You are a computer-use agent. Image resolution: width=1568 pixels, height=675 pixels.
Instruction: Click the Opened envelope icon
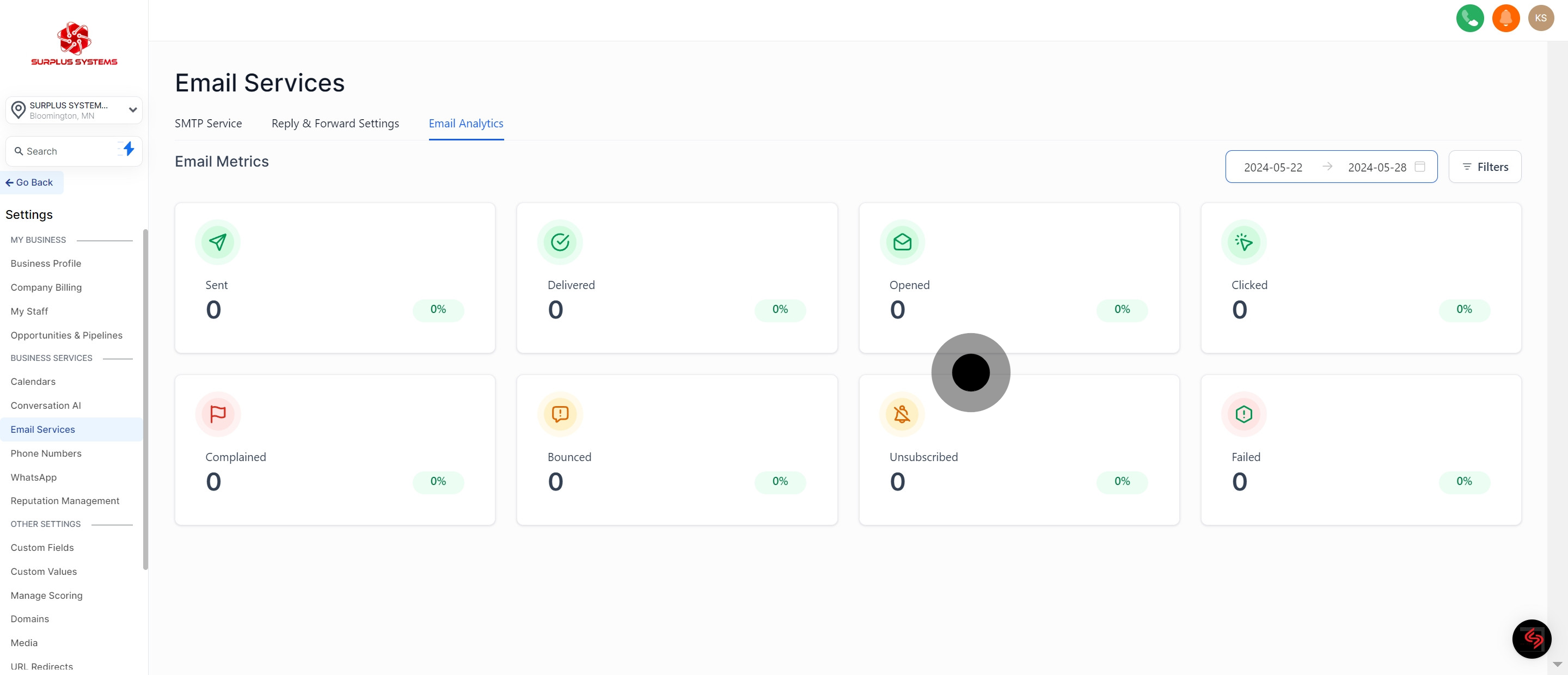(x=902, y=242)
